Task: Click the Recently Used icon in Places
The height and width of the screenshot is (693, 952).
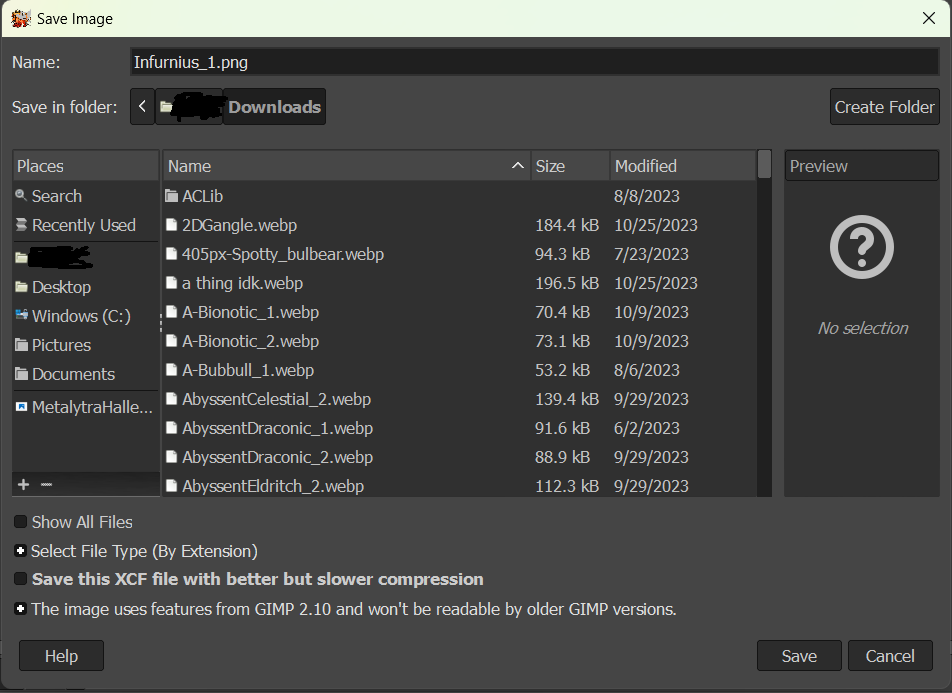Action: 21,225
